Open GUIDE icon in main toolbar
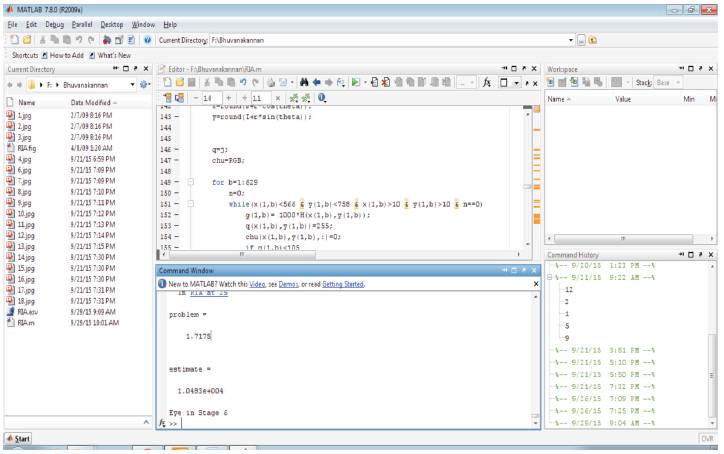724x454 pixels. (119, 40)
